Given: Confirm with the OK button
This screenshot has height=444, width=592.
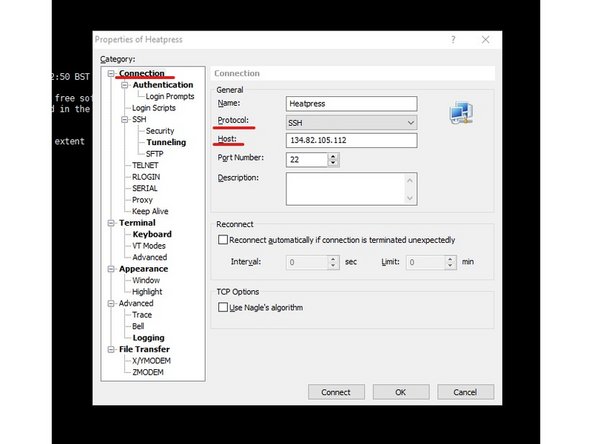Looking at the screenshot, I should point(401,392).
